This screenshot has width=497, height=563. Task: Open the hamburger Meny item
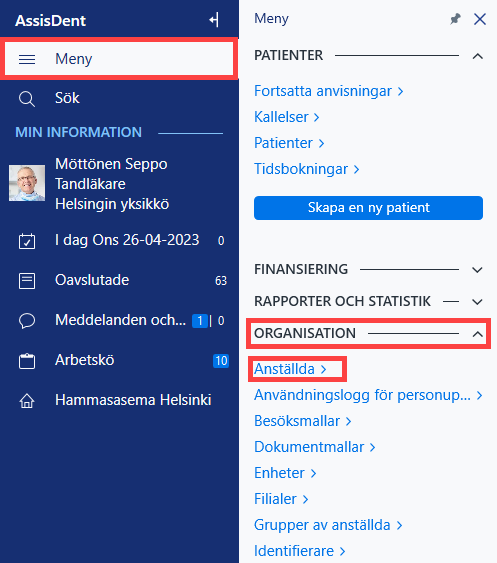(119, 59)
